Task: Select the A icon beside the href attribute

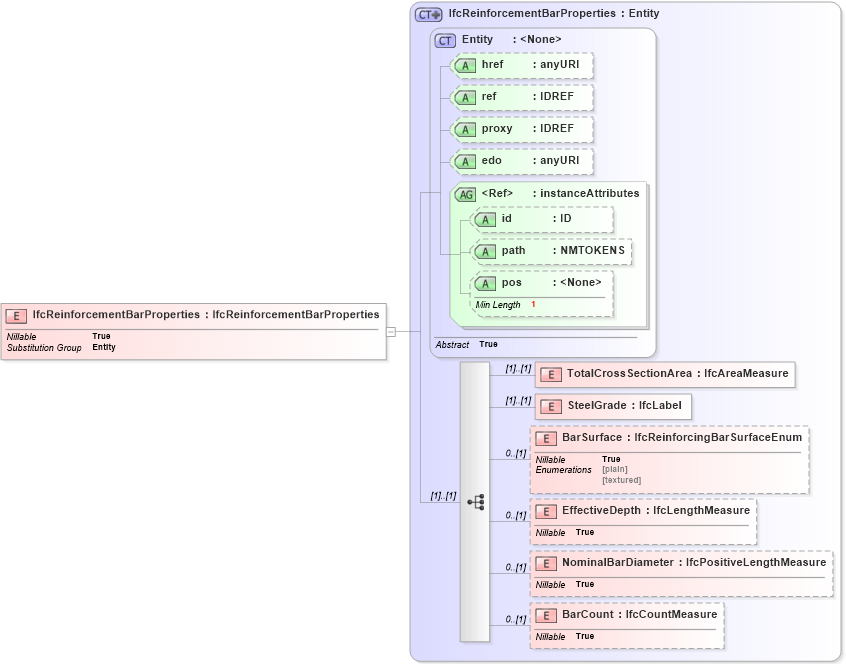Action: [464, 66]
